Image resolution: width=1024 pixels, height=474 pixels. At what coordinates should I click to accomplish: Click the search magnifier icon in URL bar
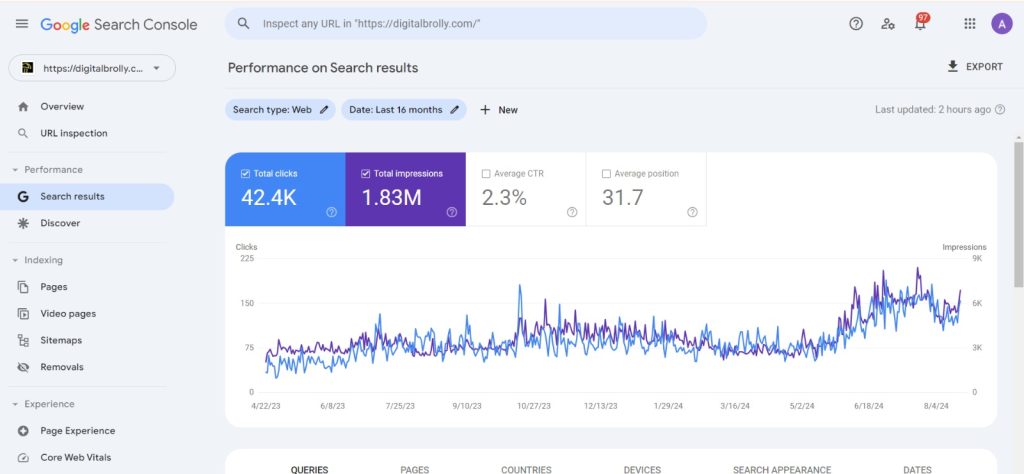(x=244, y=24)
